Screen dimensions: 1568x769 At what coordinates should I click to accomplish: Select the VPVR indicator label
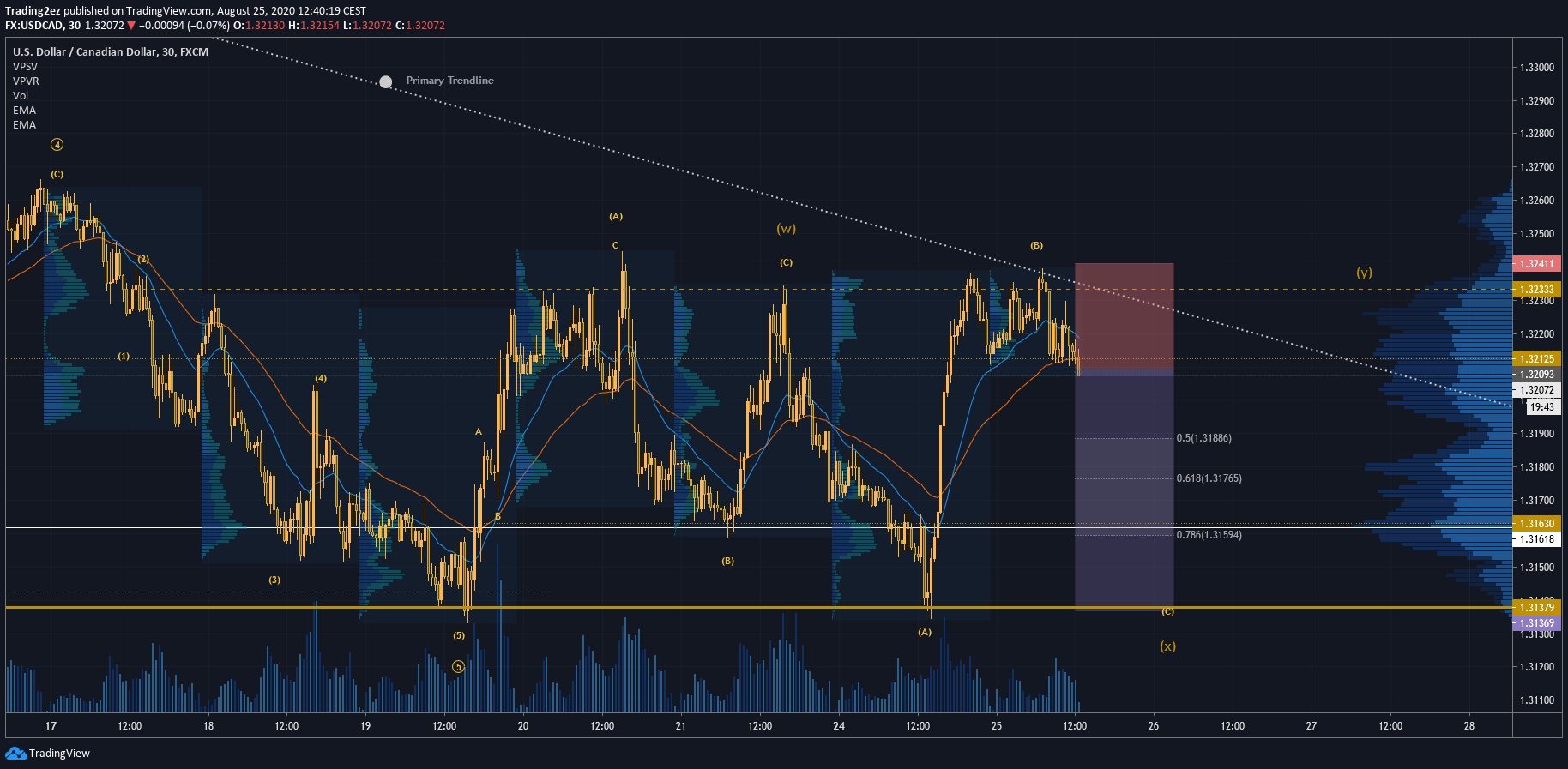[x=26, y=81]
